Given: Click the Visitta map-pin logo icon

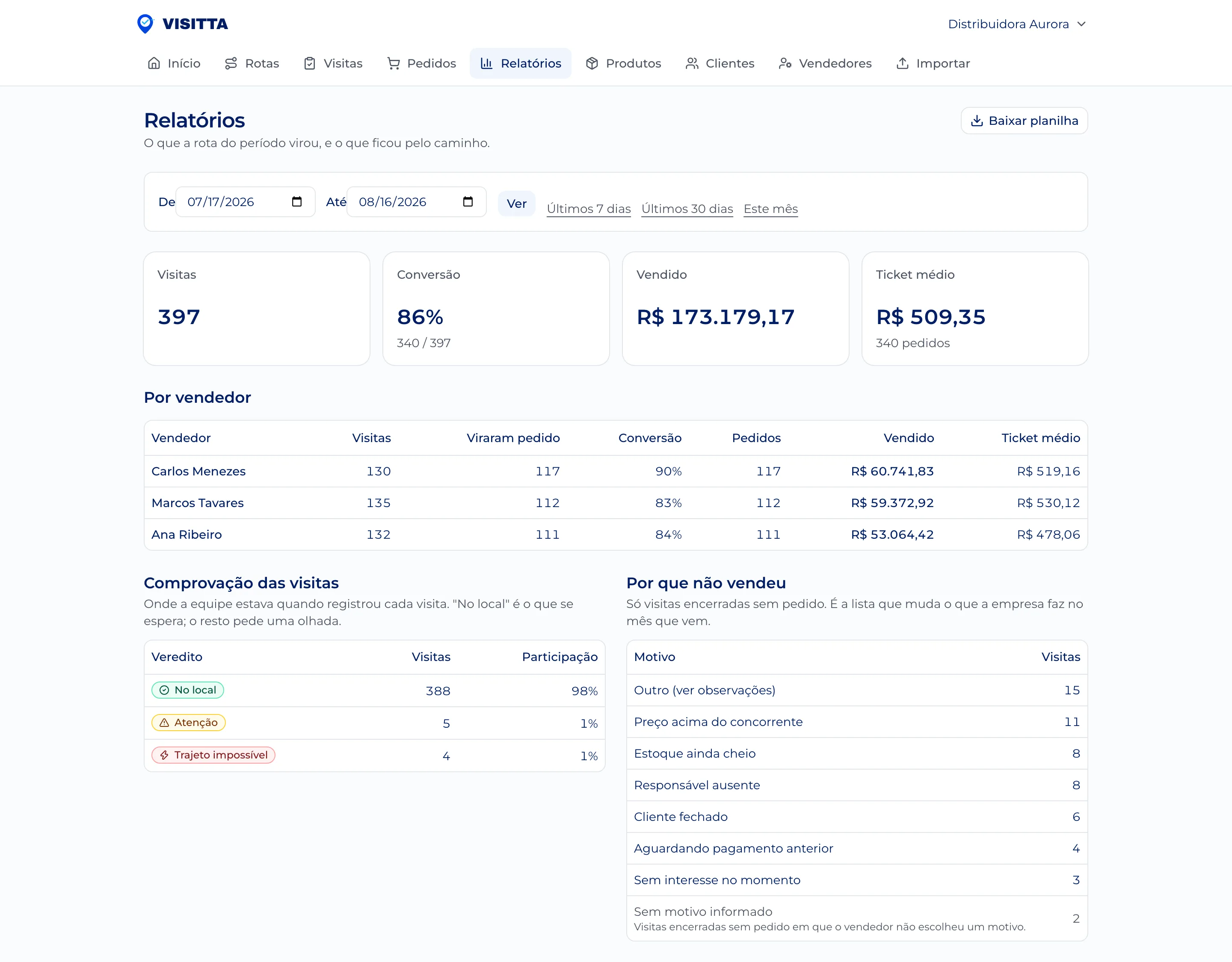Looking at the screenshot, I should (145, 24).
